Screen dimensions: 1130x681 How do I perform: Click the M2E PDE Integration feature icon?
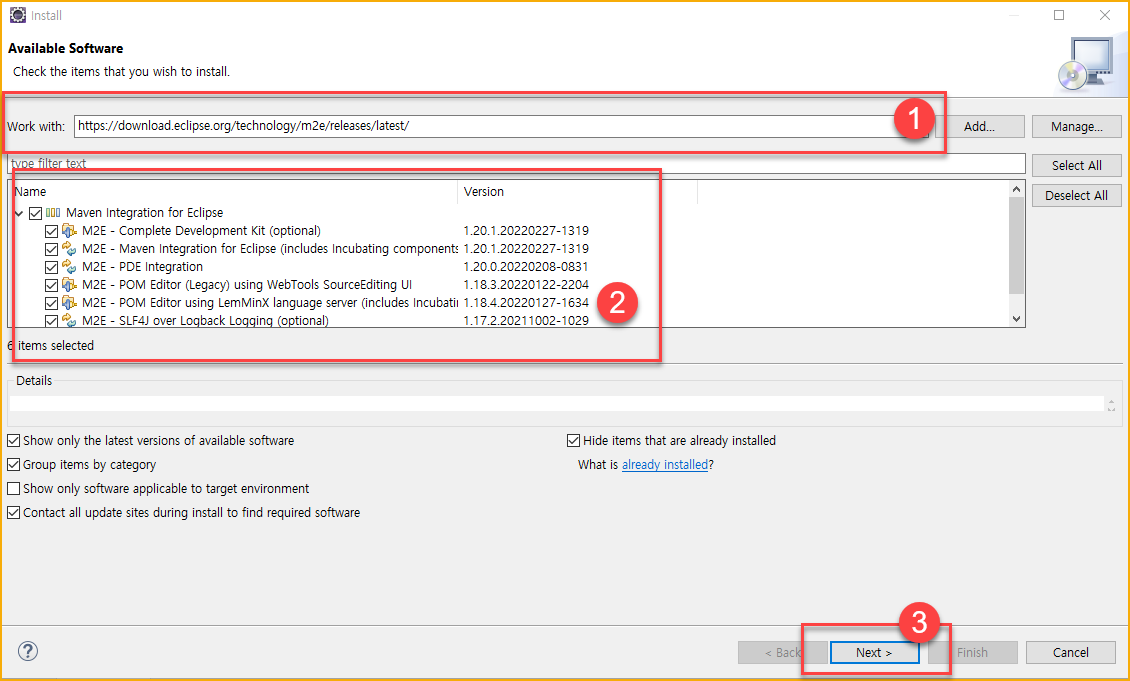(x=69, y=267)
